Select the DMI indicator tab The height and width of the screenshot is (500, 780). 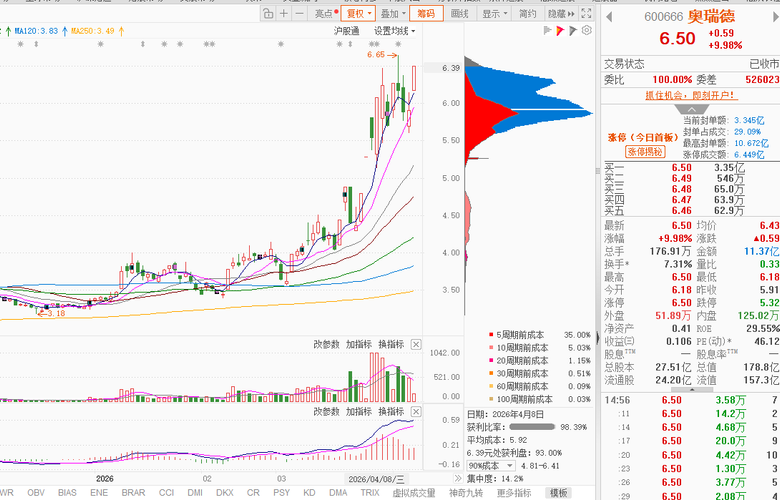click(x=195, y=493)
